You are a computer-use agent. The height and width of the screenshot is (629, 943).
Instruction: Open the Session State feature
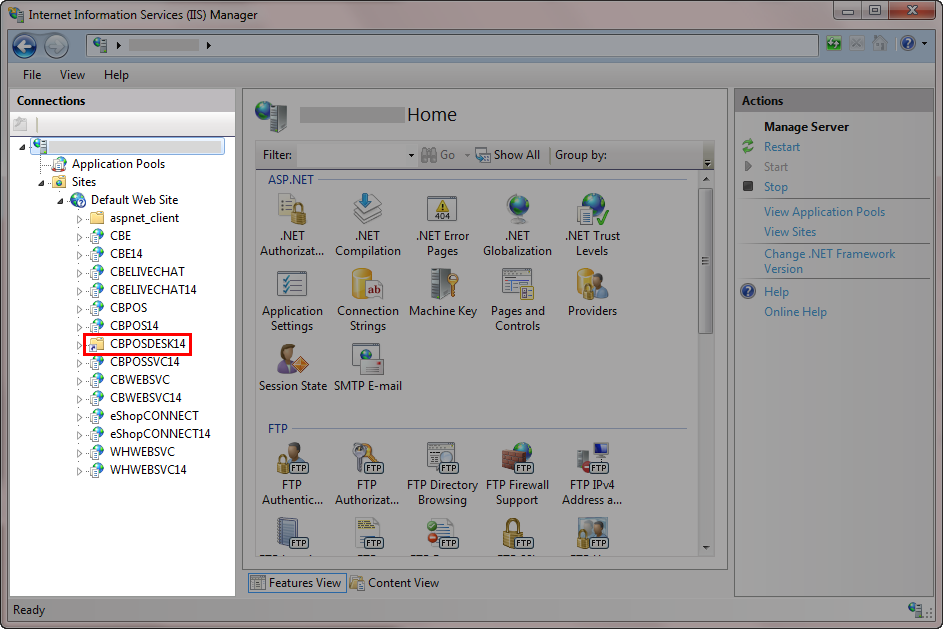(x=292, y=361)
